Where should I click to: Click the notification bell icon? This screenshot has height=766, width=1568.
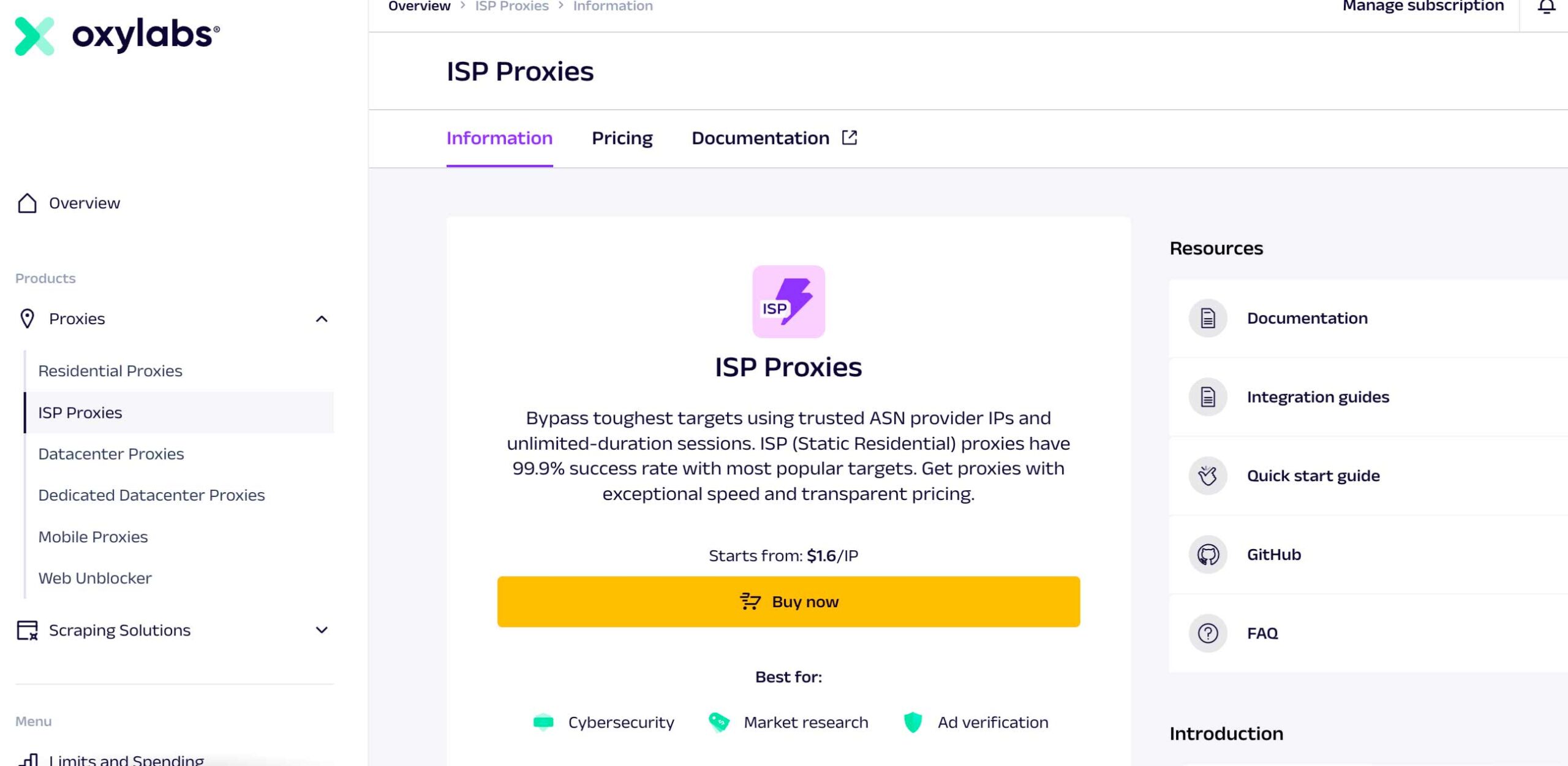(x=1546, y=7)
